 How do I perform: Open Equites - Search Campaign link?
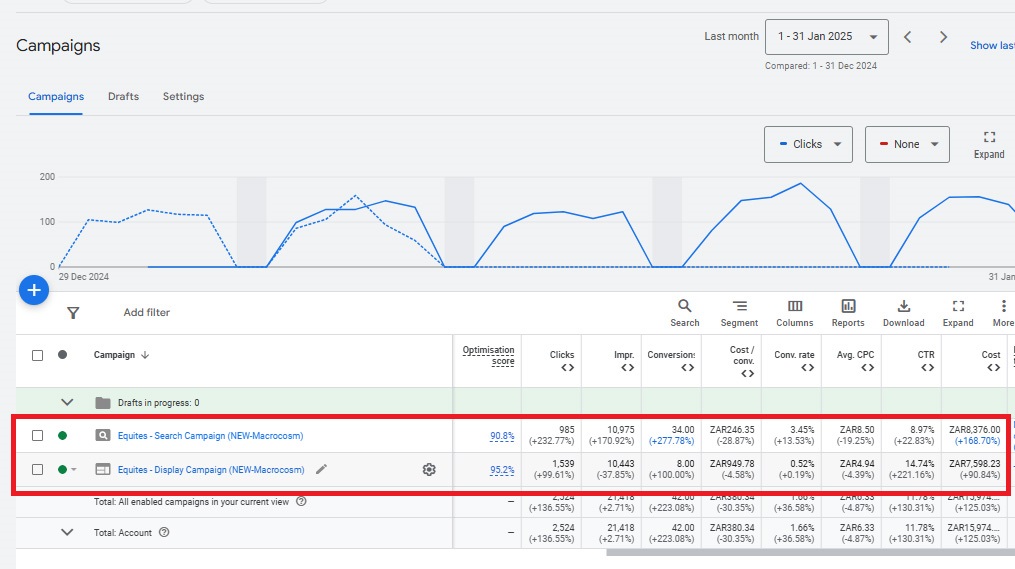pos(210,436)
